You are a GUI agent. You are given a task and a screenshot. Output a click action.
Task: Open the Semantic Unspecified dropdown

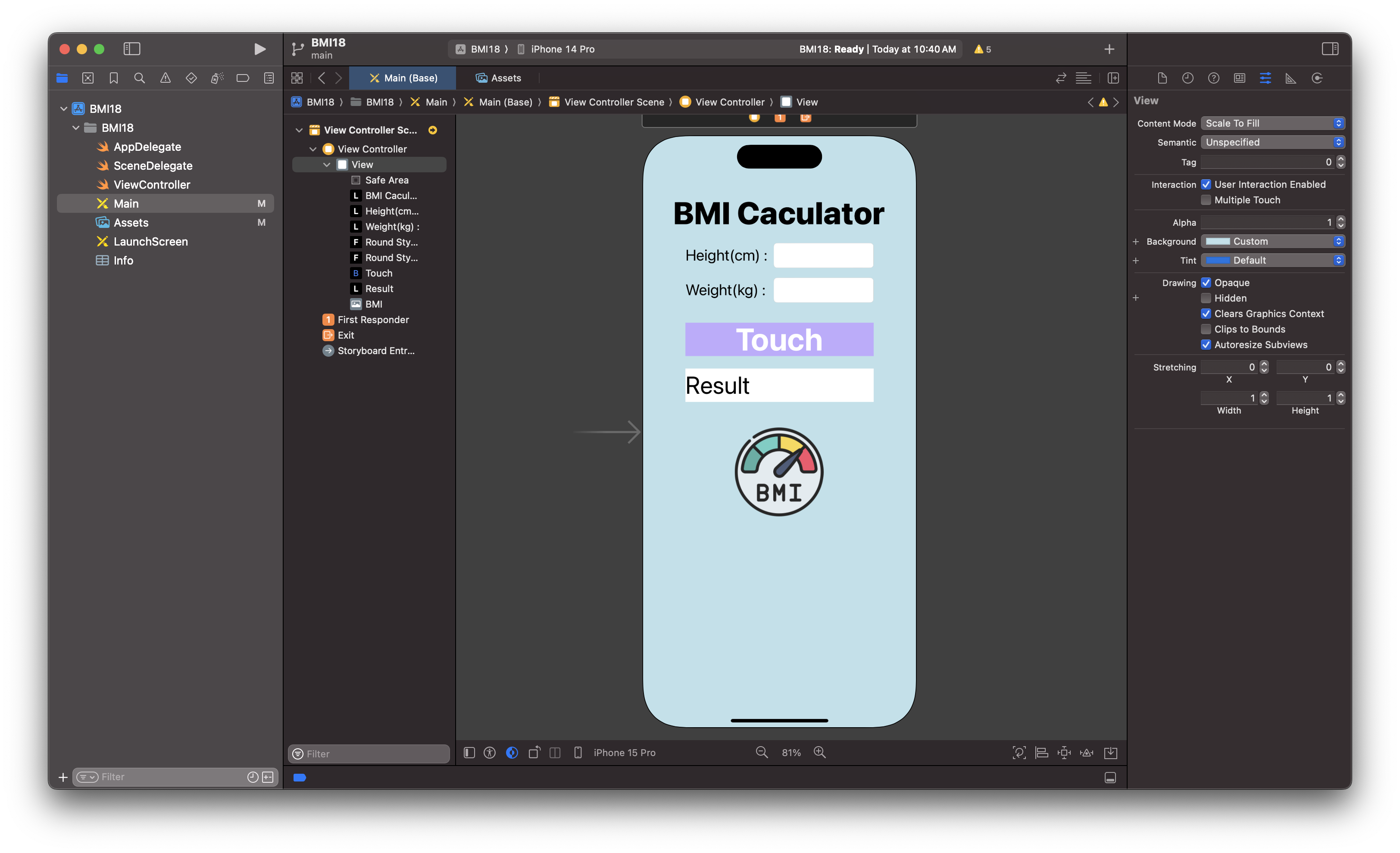click(1272, 143)
